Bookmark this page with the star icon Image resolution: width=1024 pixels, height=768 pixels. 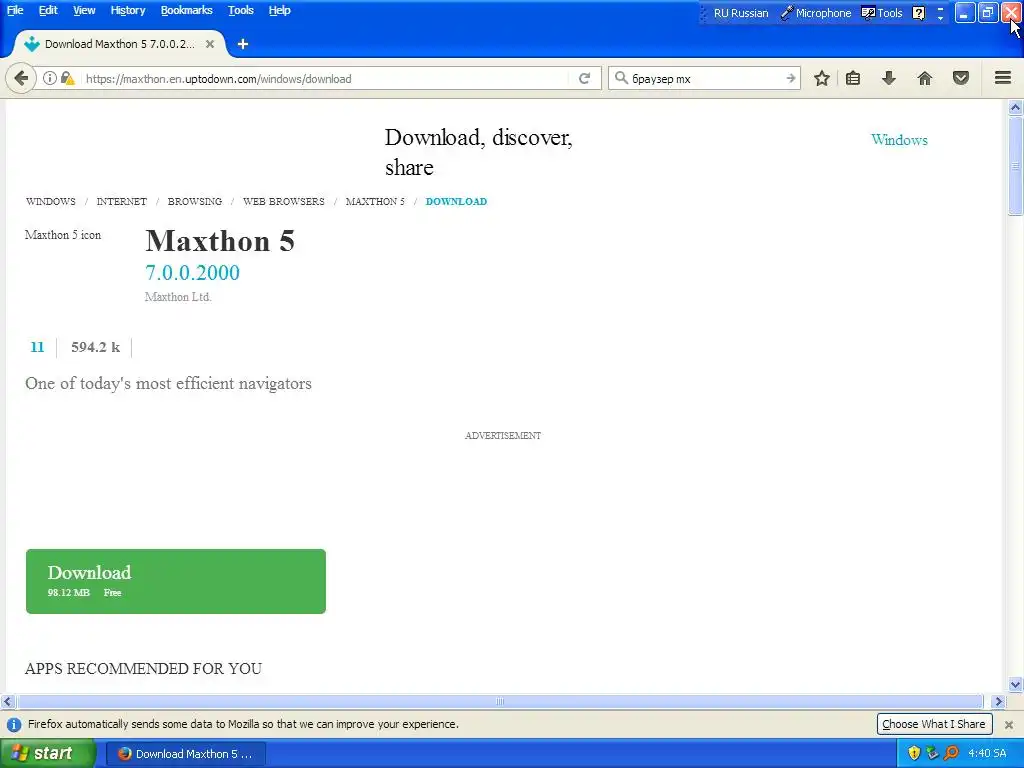coord(822,78)
